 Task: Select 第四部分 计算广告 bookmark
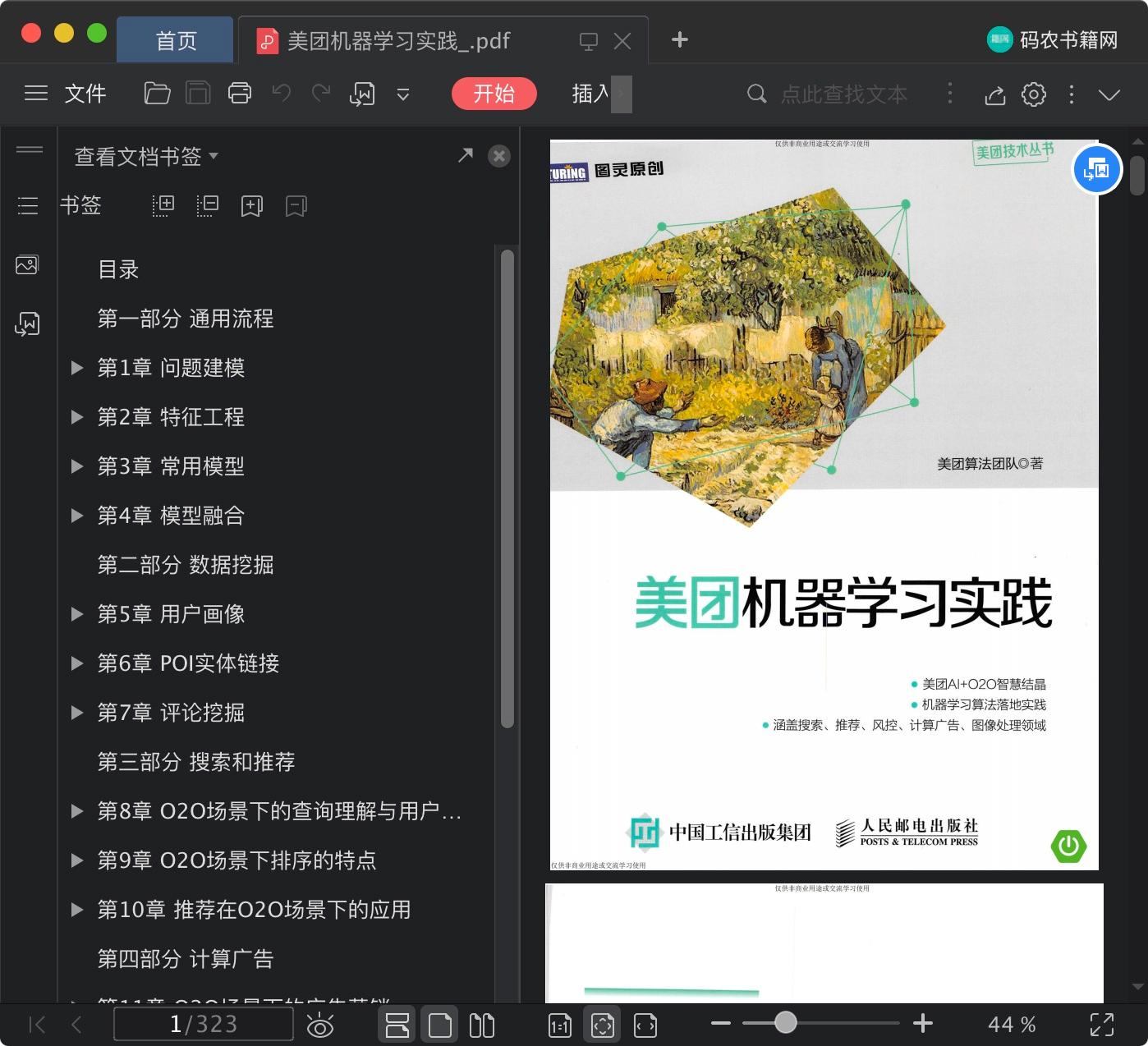pyautogui.click(x=186, y=959)
